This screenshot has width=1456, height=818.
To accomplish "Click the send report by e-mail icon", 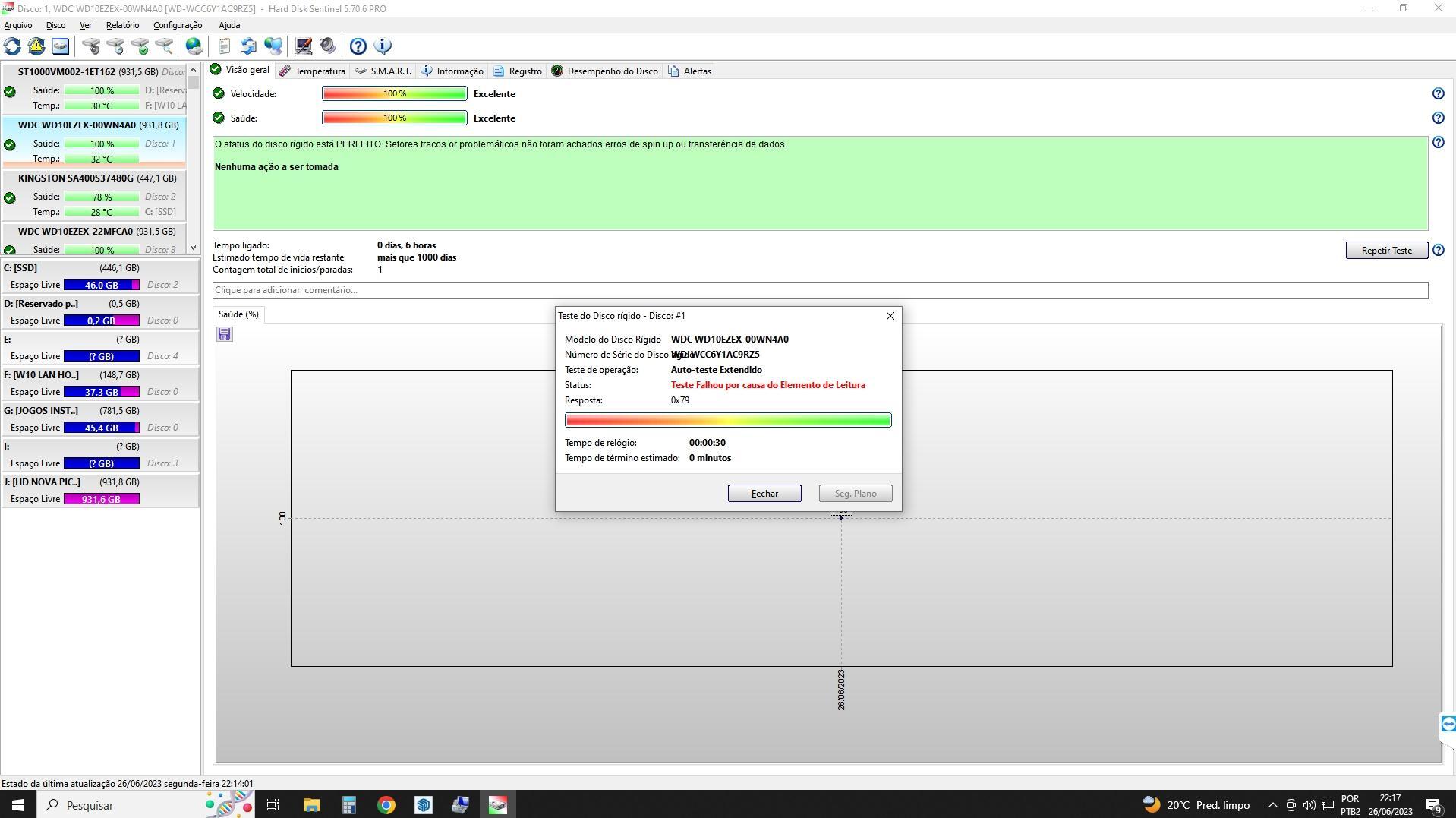I will (248, 46).
